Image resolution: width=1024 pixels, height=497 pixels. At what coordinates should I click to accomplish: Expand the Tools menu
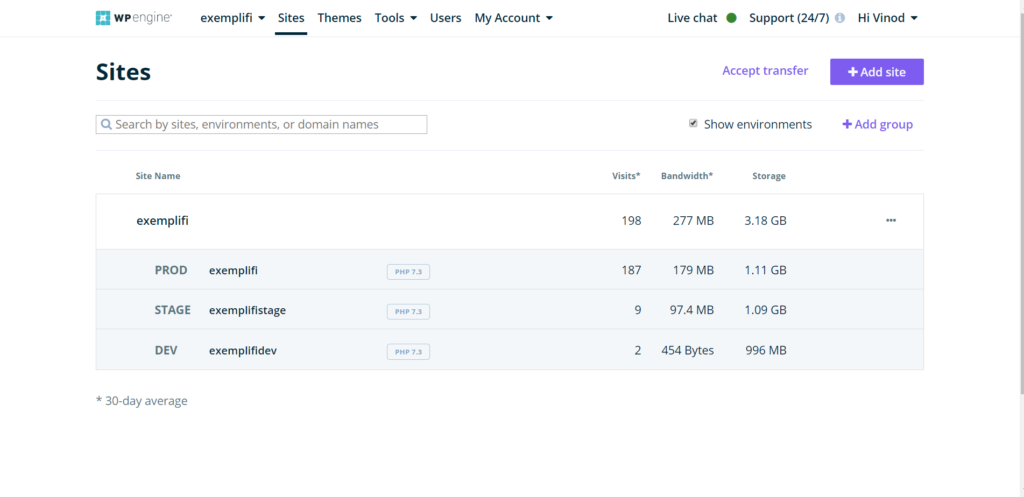tap(396, 18)
